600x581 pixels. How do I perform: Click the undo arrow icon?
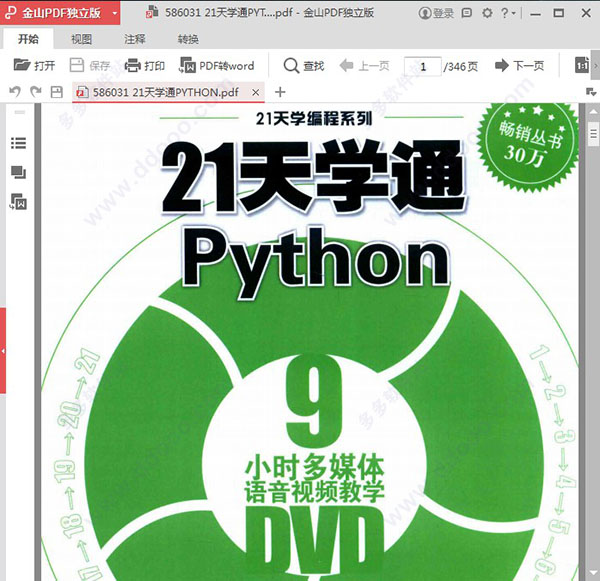pyautogui.click(x=15, y=92)
